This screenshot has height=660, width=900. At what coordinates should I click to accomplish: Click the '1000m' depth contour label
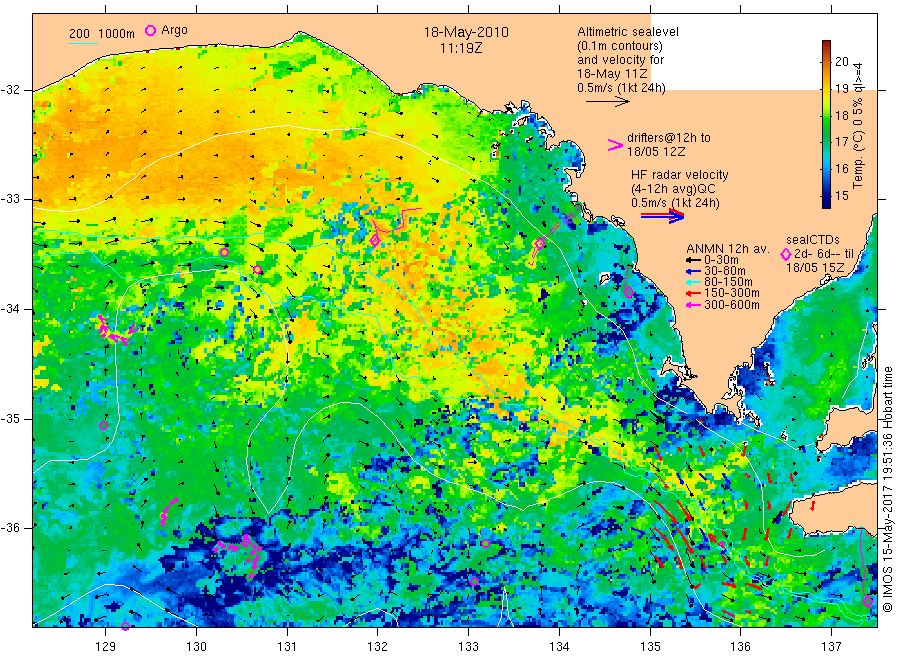[x=117, y=34]
